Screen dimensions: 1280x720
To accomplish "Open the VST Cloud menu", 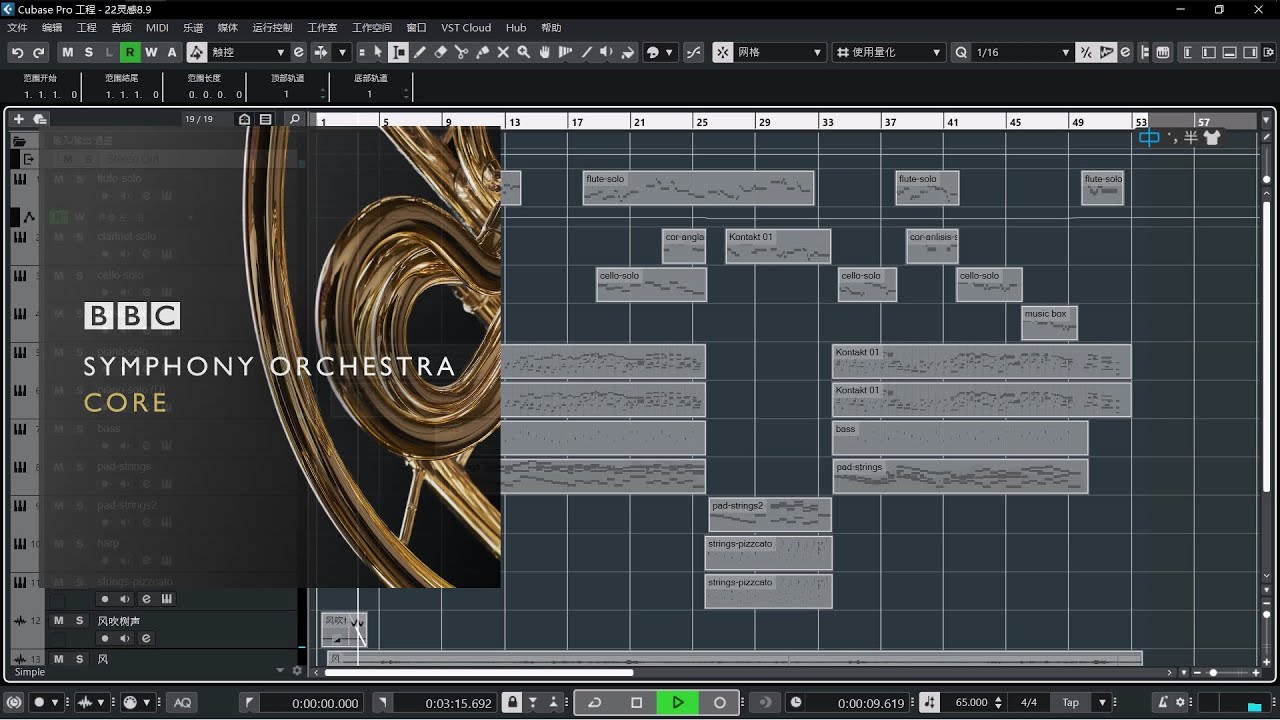I will [466, 28].
